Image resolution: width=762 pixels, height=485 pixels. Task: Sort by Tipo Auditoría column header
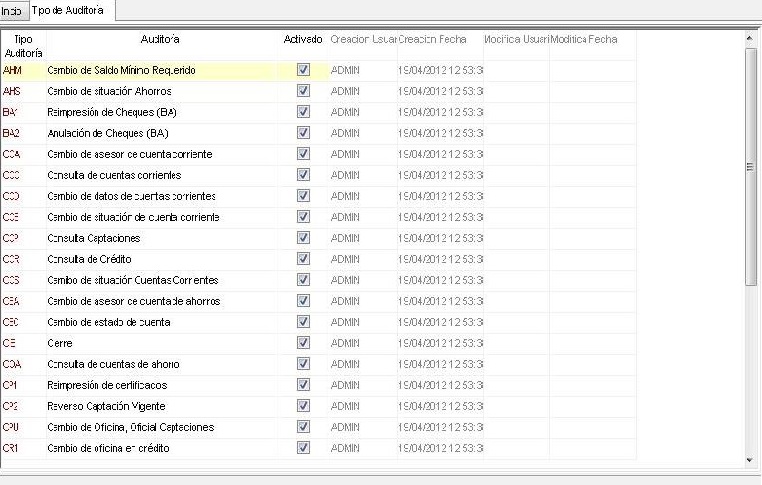click(x=23, y=46)
